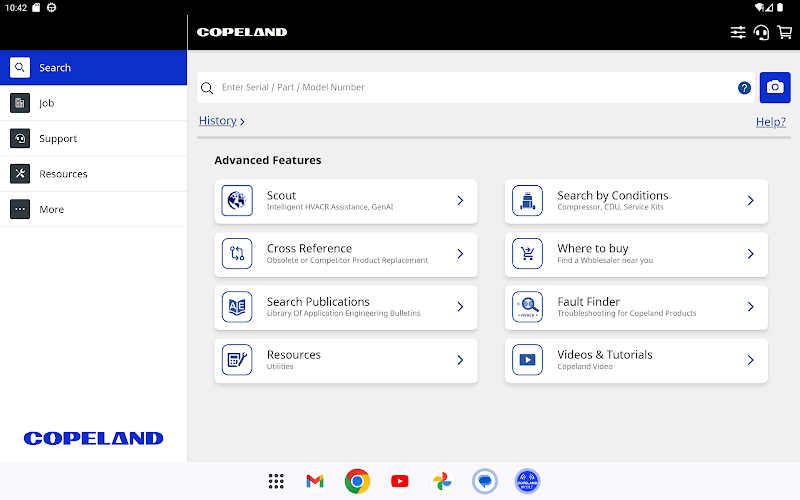Open the search help question mark icon
This screenshot has height=500, width=800.
click(744, 88)
